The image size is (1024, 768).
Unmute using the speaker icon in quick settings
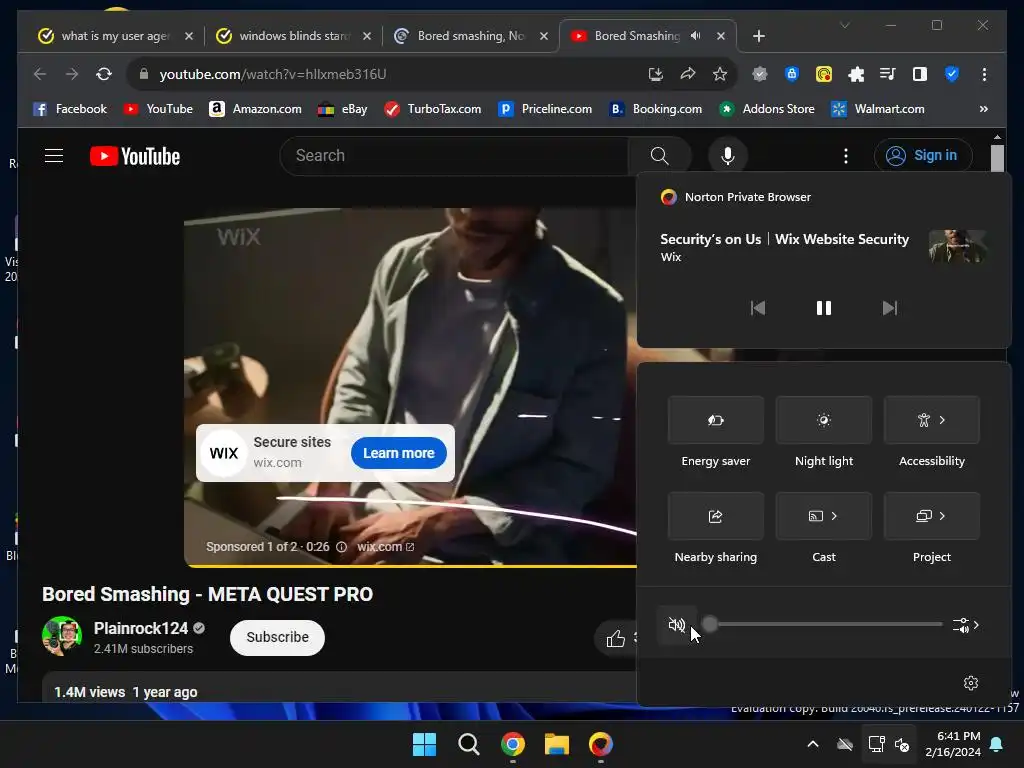point(677,625)
